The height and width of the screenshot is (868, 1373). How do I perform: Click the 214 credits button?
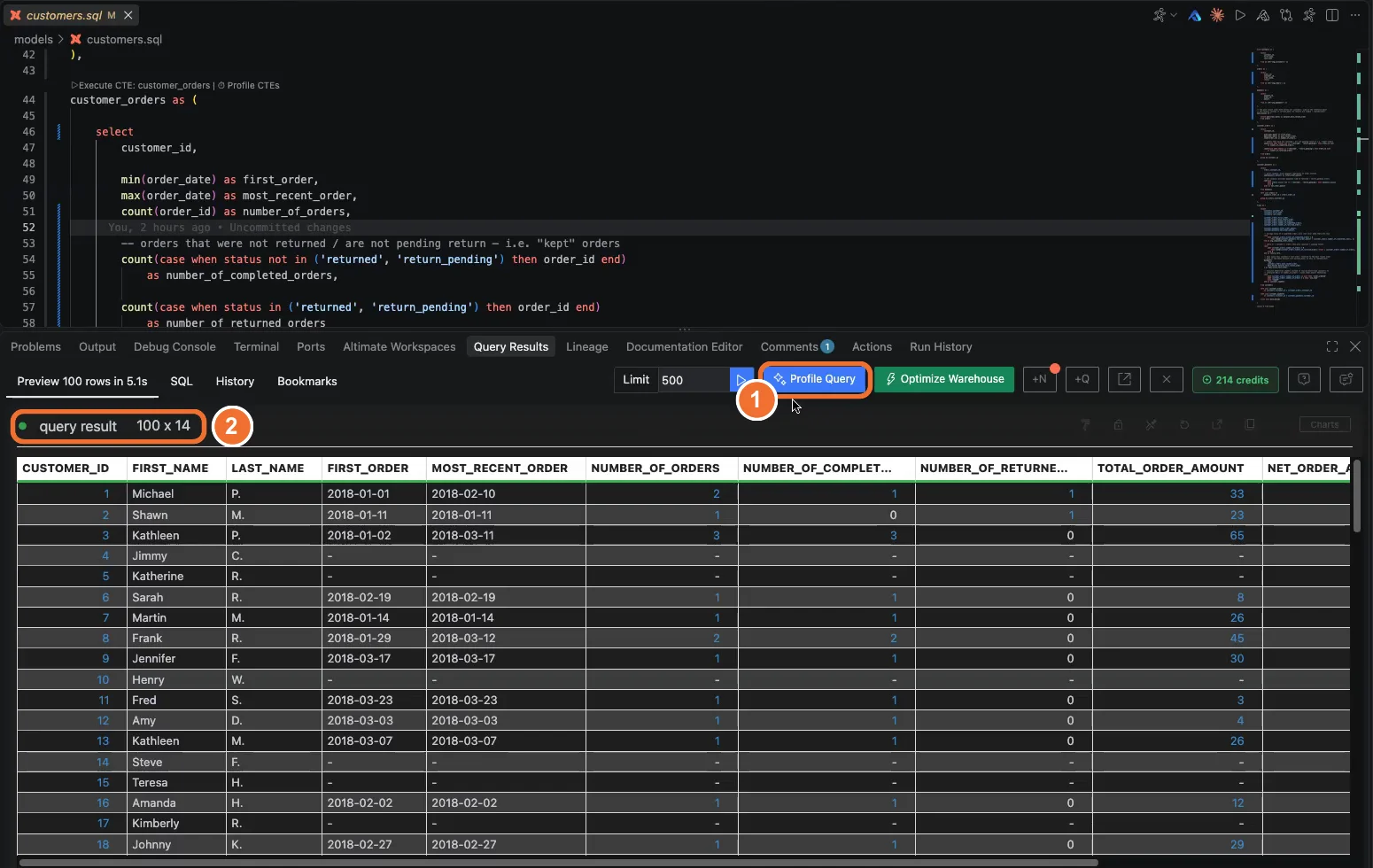(x=1235, y=379)
